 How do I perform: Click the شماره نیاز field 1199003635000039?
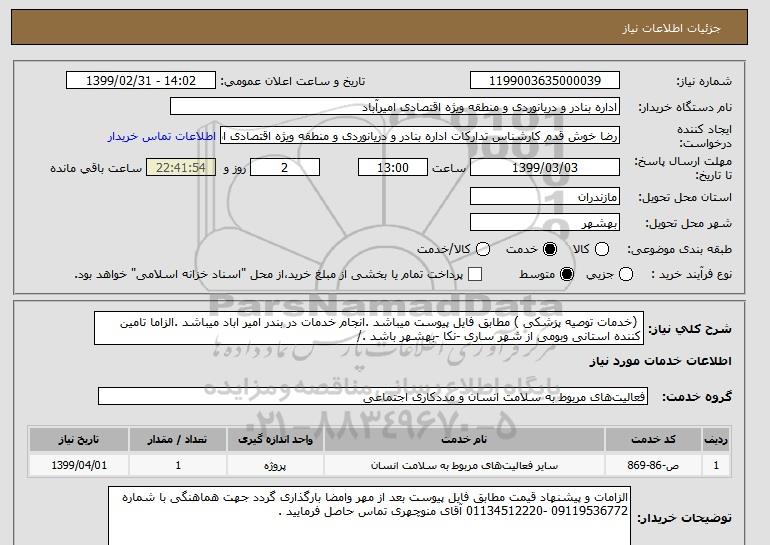tap(545, 81)
